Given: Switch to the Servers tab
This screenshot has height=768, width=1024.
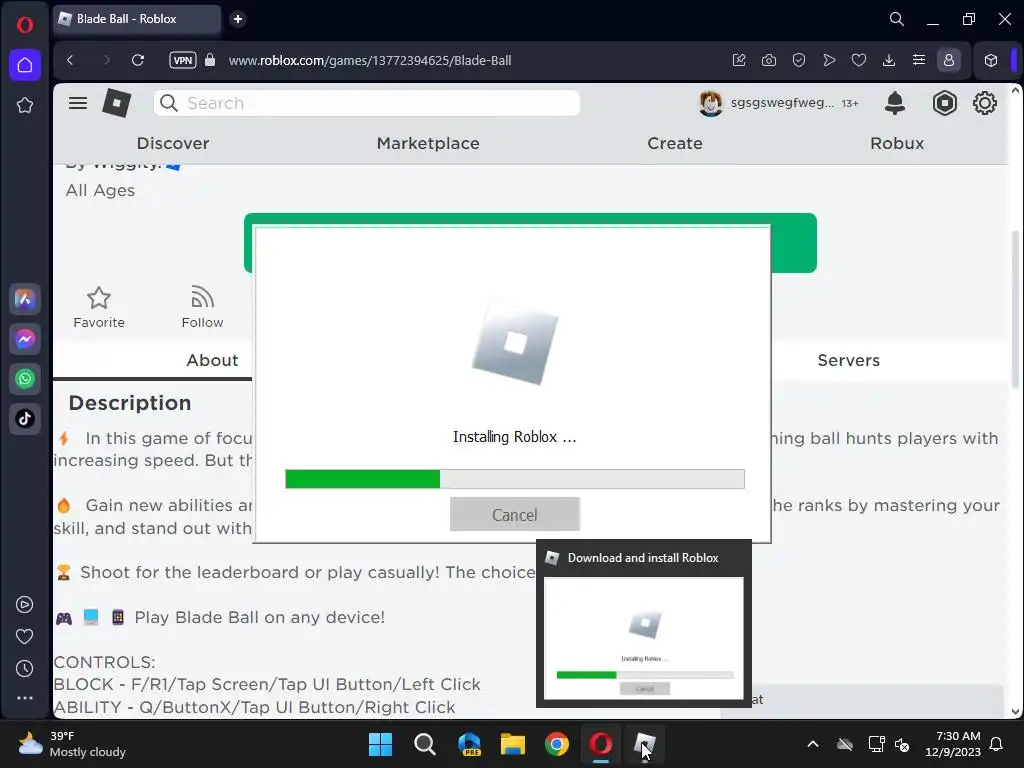Looking at the screenshot, I should click(x=848, y=360).
